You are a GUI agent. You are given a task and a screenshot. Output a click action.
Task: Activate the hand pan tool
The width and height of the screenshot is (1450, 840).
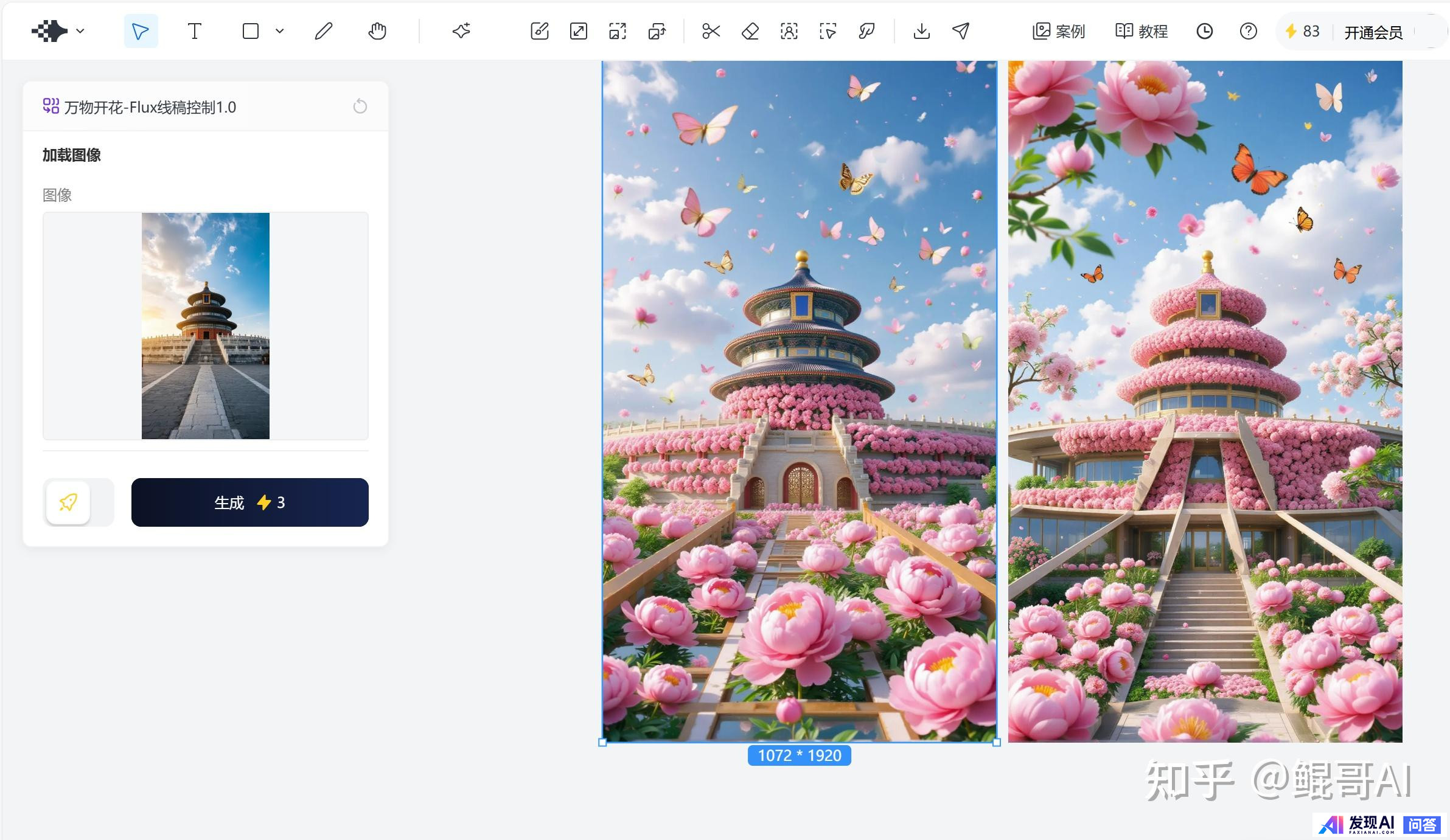pos(377,31)
